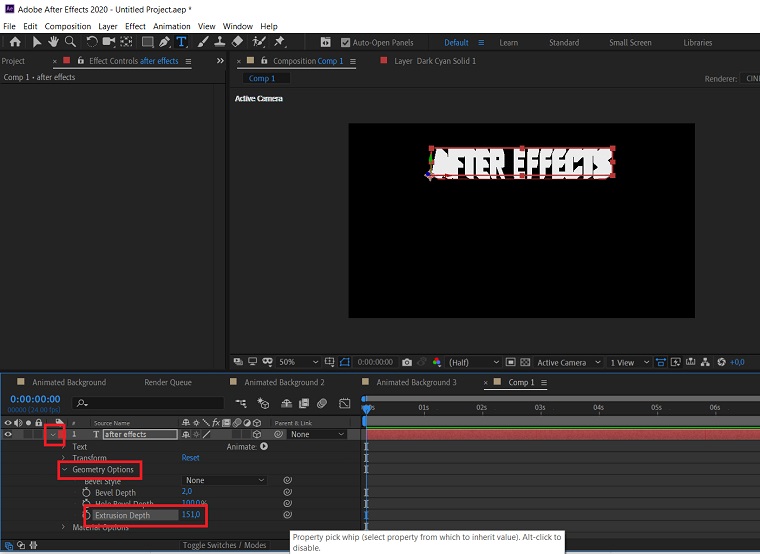Open the Bevel Style dropdown

tap(225, 481)
